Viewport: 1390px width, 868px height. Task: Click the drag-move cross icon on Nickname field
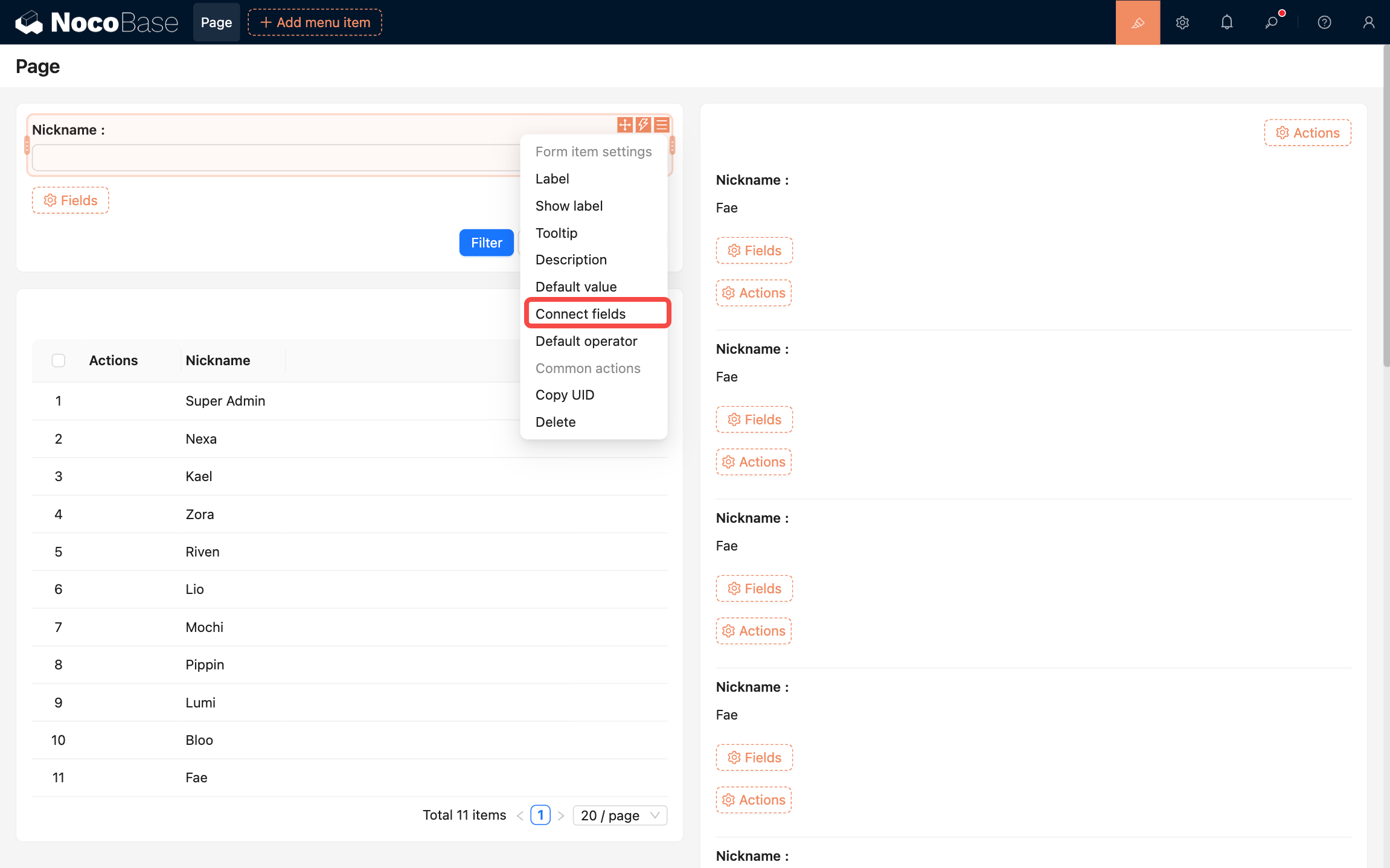[625, 125]
